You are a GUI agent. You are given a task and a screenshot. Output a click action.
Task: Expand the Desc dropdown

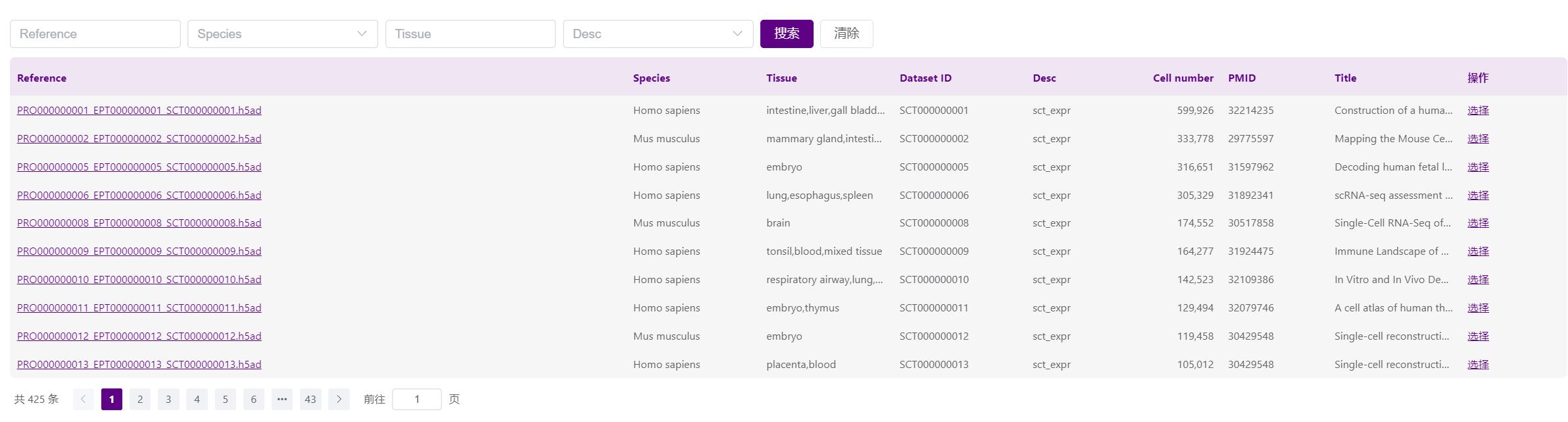pyautogui.click(x=657, y=34)
